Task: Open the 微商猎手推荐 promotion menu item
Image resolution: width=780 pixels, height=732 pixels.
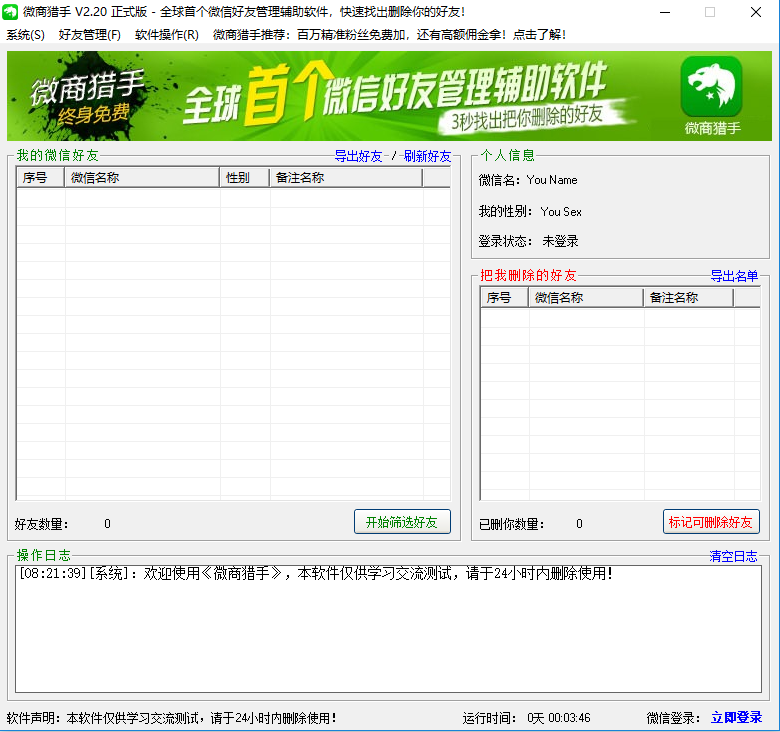Action: [x=389, y=35]
